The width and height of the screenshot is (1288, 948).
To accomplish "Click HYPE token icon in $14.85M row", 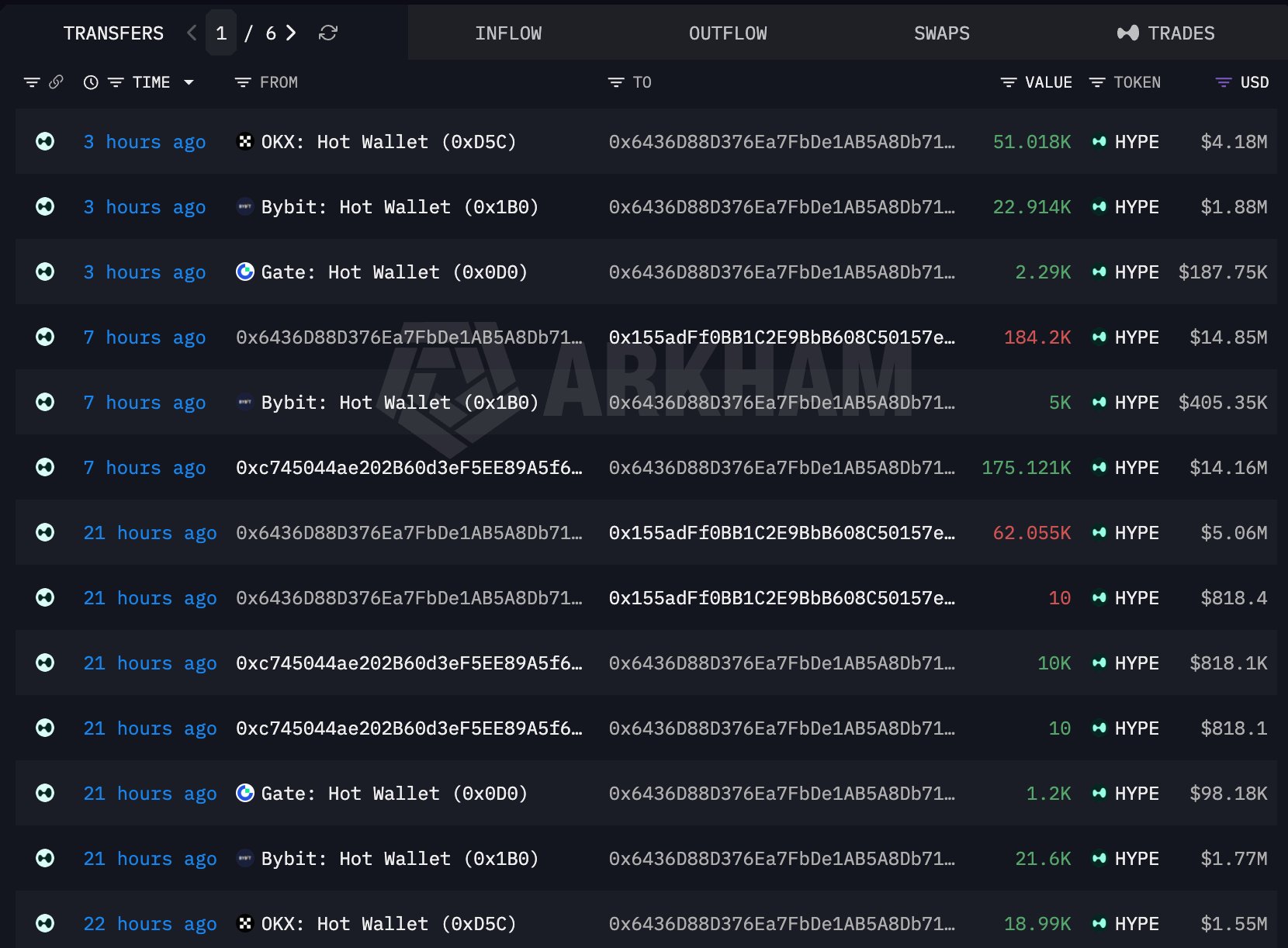I will coord(1099,337).
